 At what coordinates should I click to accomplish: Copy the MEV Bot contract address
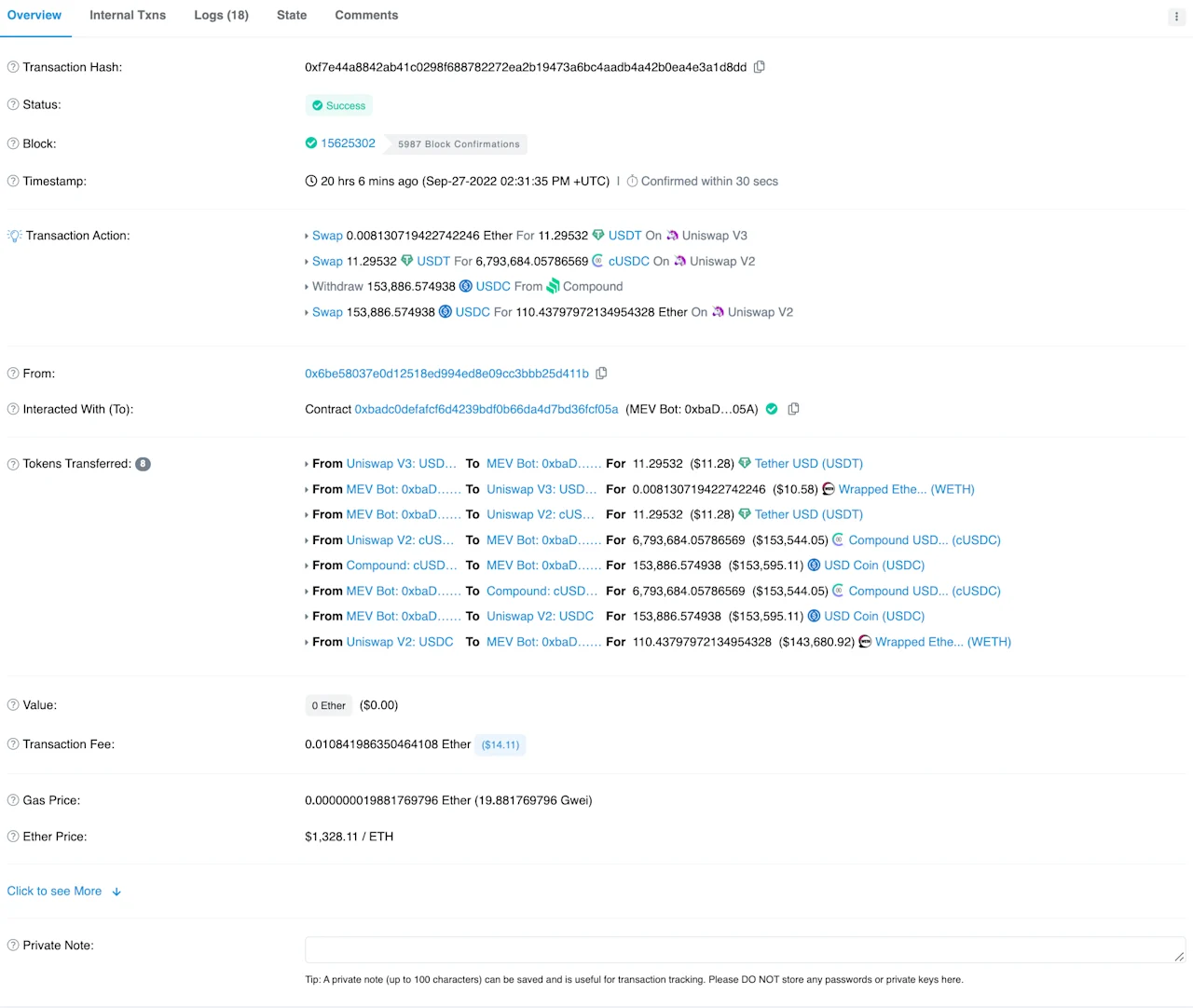click(793, 409)
